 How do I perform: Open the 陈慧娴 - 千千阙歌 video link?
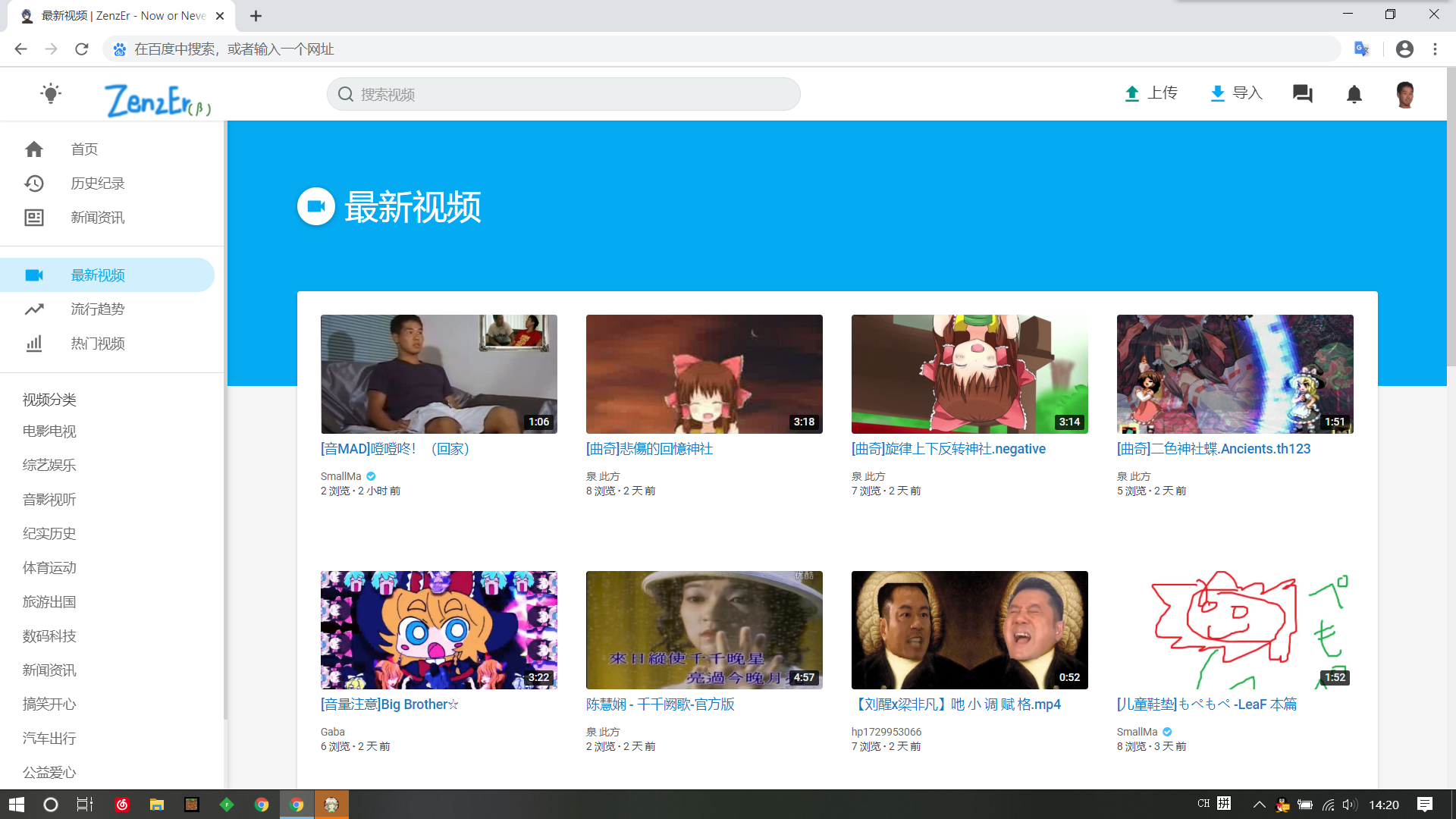click(x=660, y=704)
